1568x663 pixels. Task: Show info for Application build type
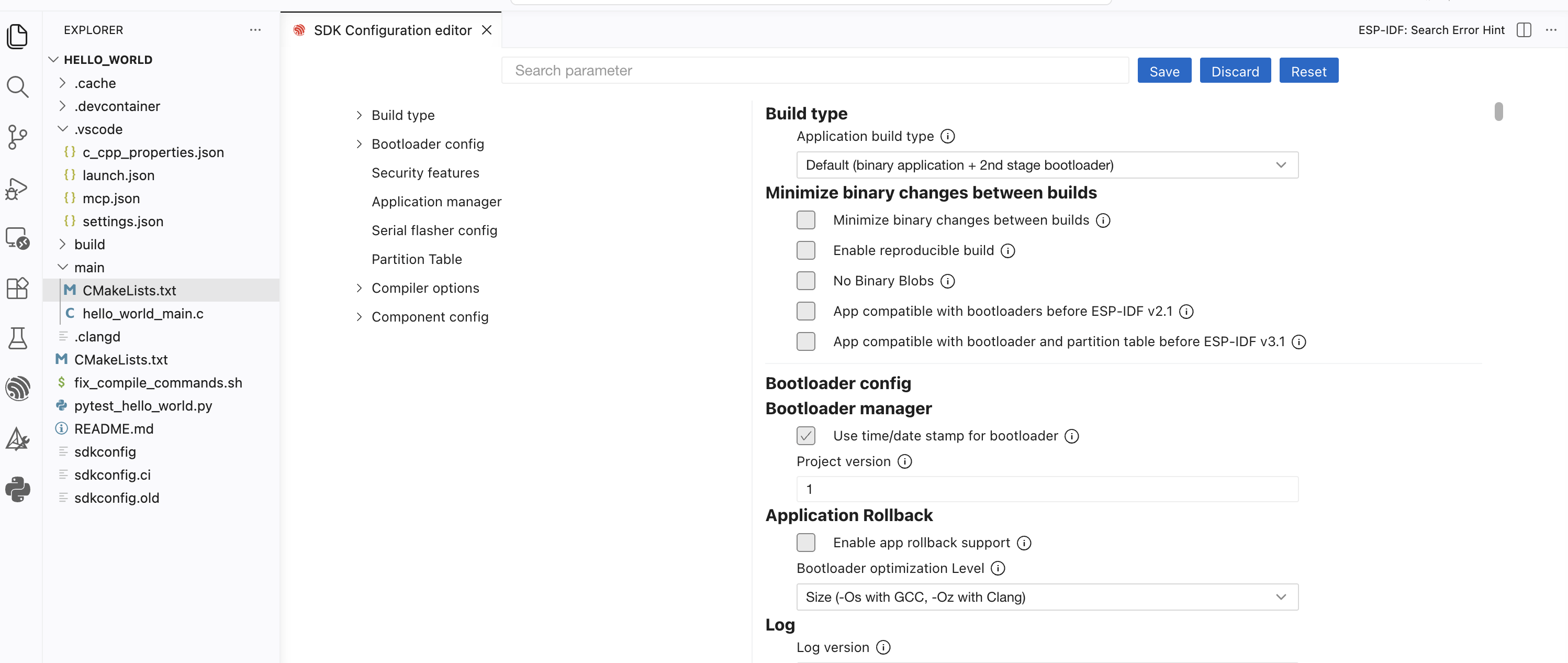[x=948, y=136]
